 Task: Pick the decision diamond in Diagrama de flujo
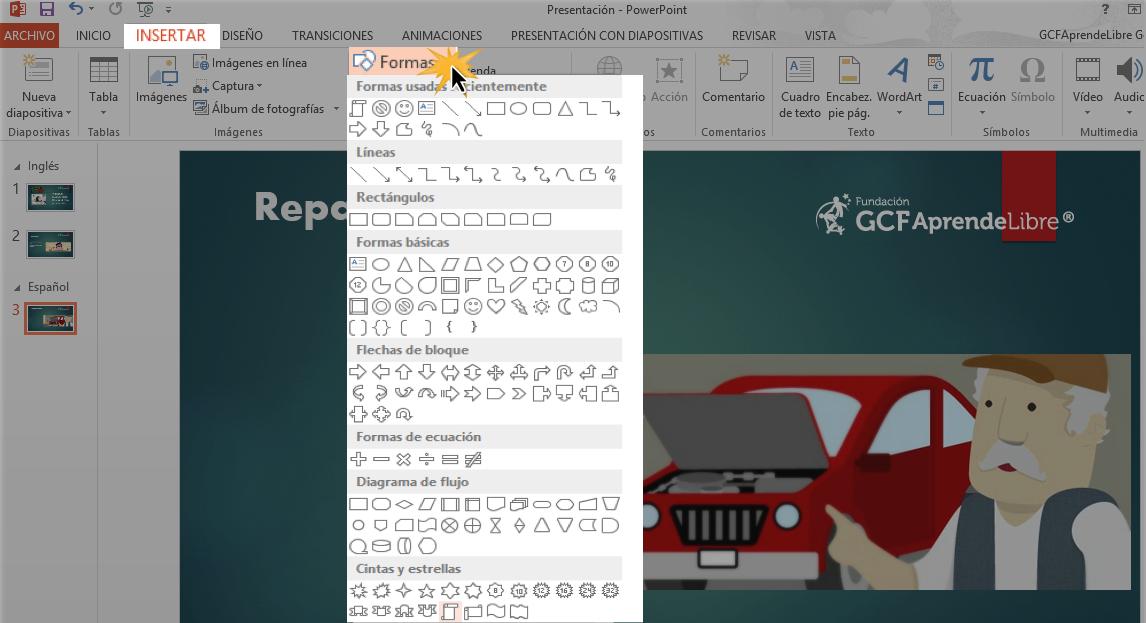click(x=403, y=504)
